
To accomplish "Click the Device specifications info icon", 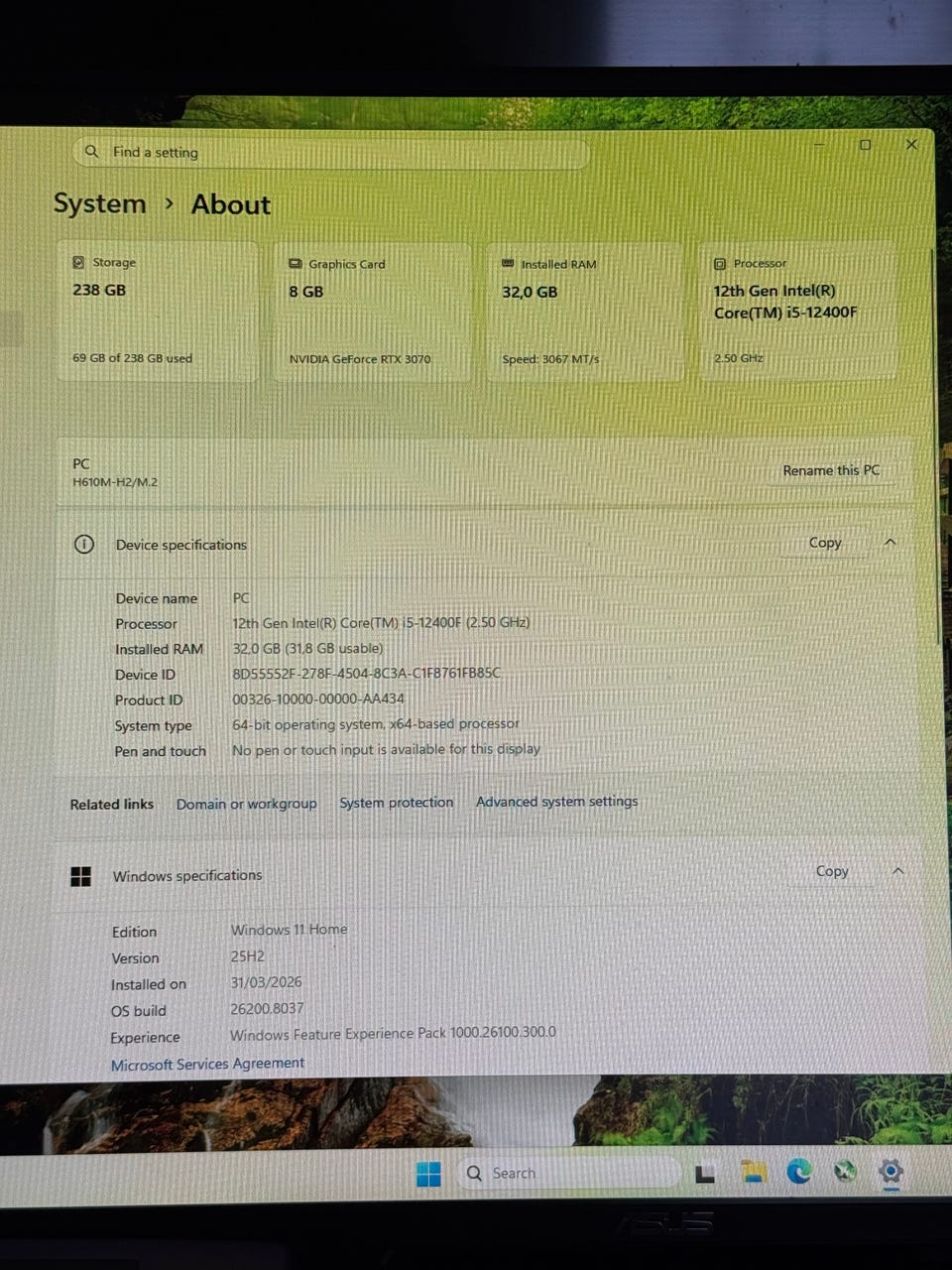I will 84,544.
